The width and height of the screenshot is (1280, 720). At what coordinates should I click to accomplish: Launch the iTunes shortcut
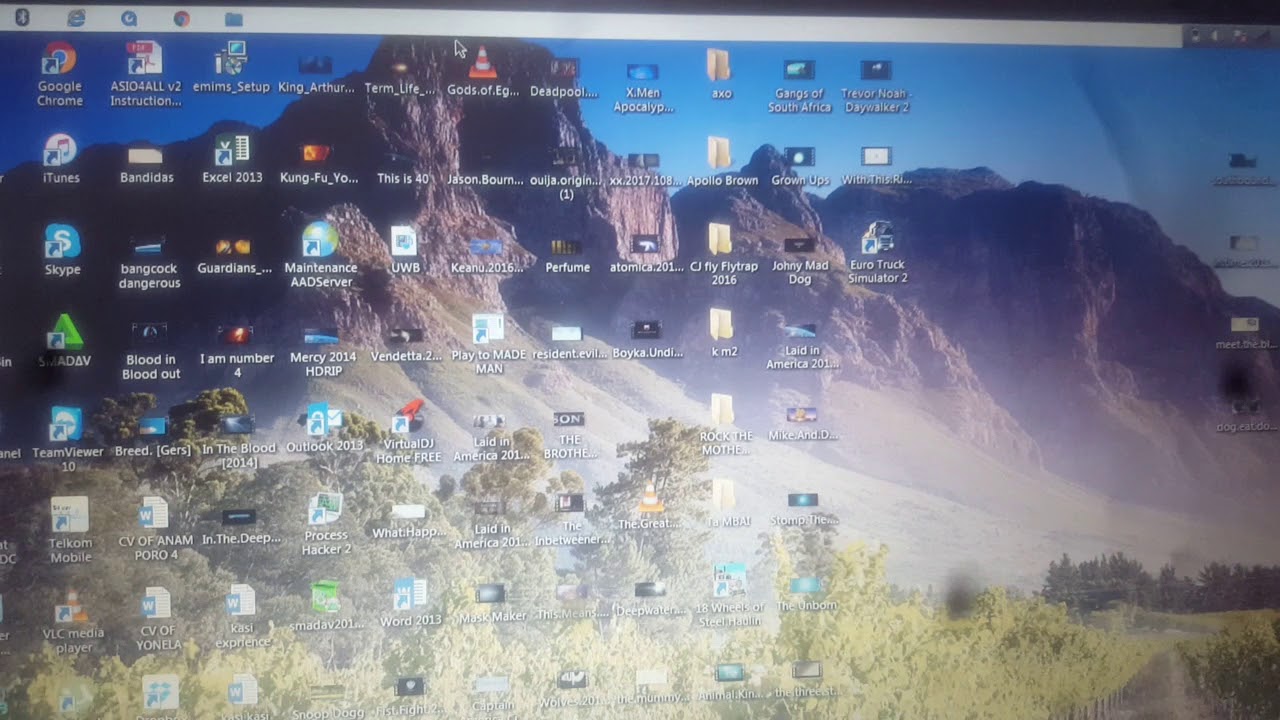point(60,158)
